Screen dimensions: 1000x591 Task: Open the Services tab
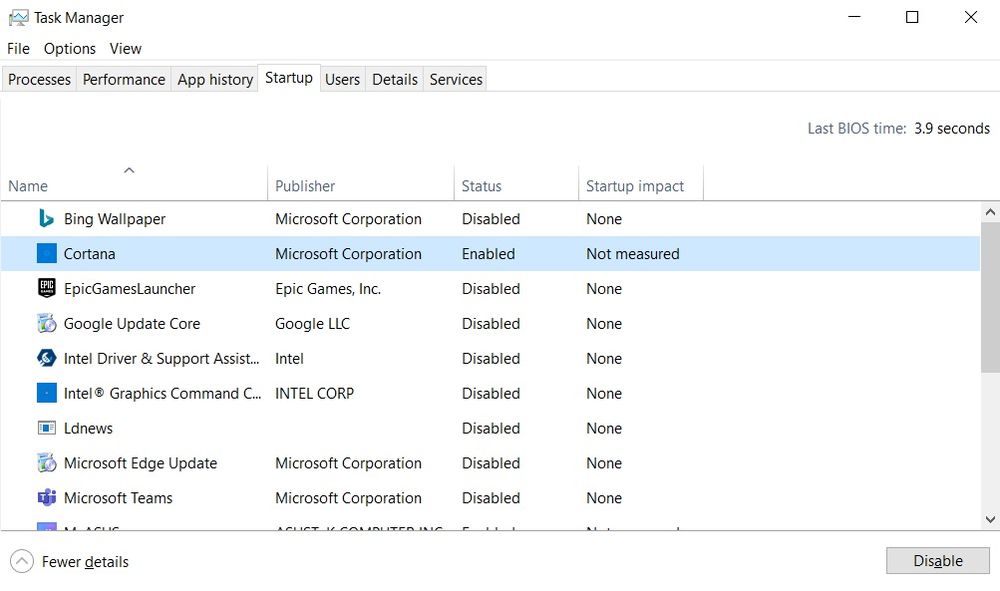[455, 80]
